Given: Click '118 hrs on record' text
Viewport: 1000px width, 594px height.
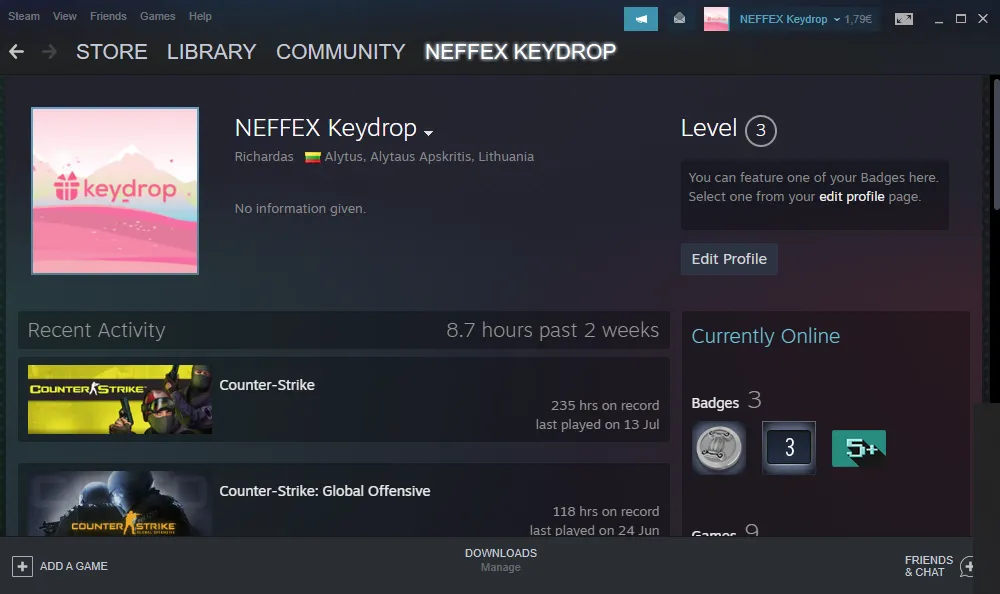Looking at the screenshot, I should 605,512.
